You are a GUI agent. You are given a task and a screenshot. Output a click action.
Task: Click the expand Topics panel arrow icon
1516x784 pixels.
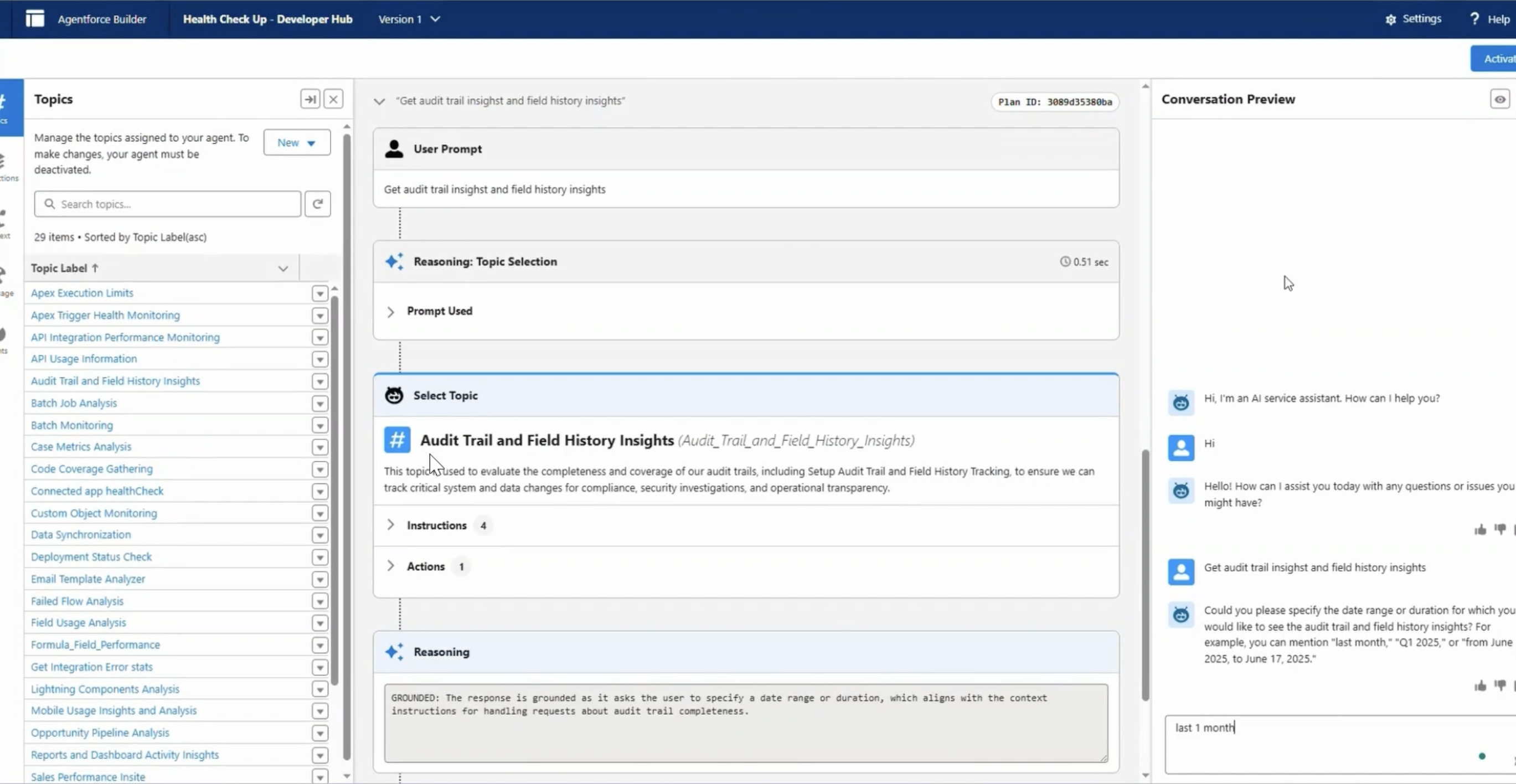pyautogui.click(x=310, y=99)
